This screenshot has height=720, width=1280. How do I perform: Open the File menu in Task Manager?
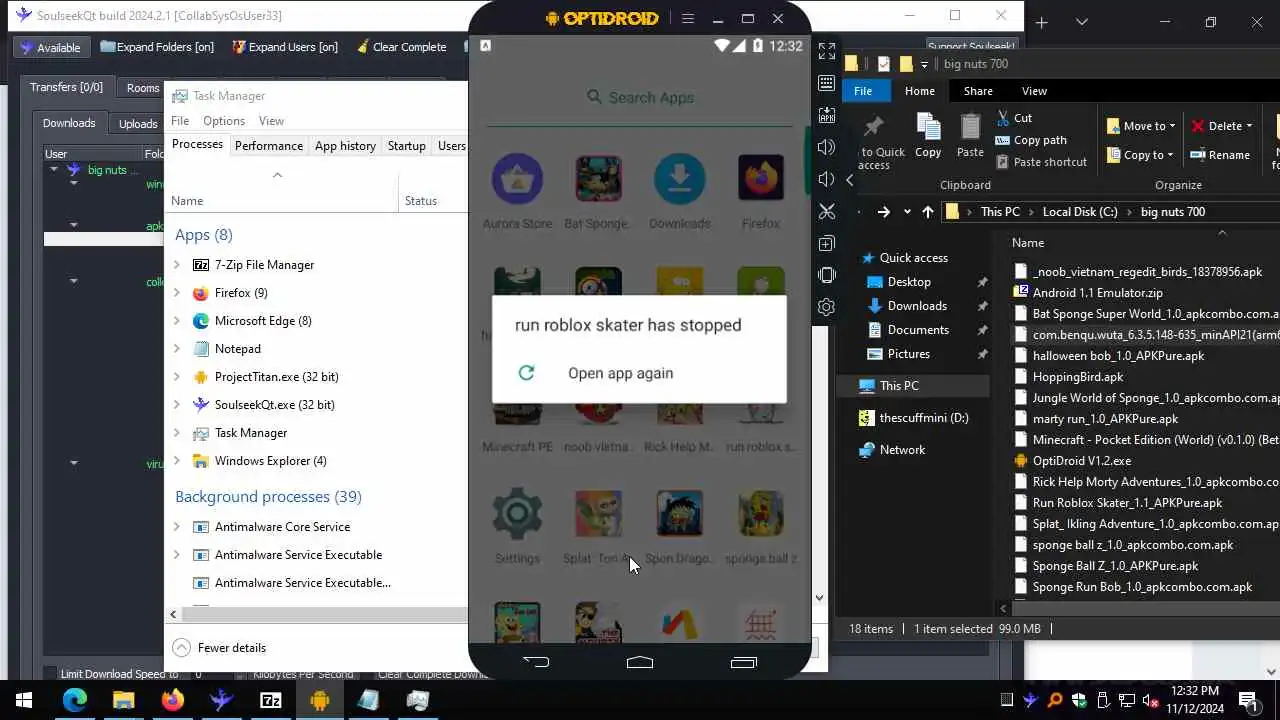click(x=180, y=121)
